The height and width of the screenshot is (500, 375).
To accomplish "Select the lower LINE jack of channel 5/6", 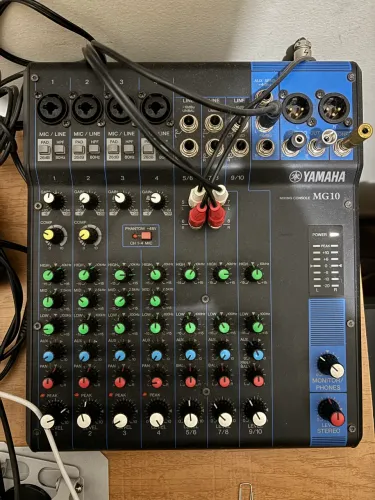I will [x=189, y=148].
